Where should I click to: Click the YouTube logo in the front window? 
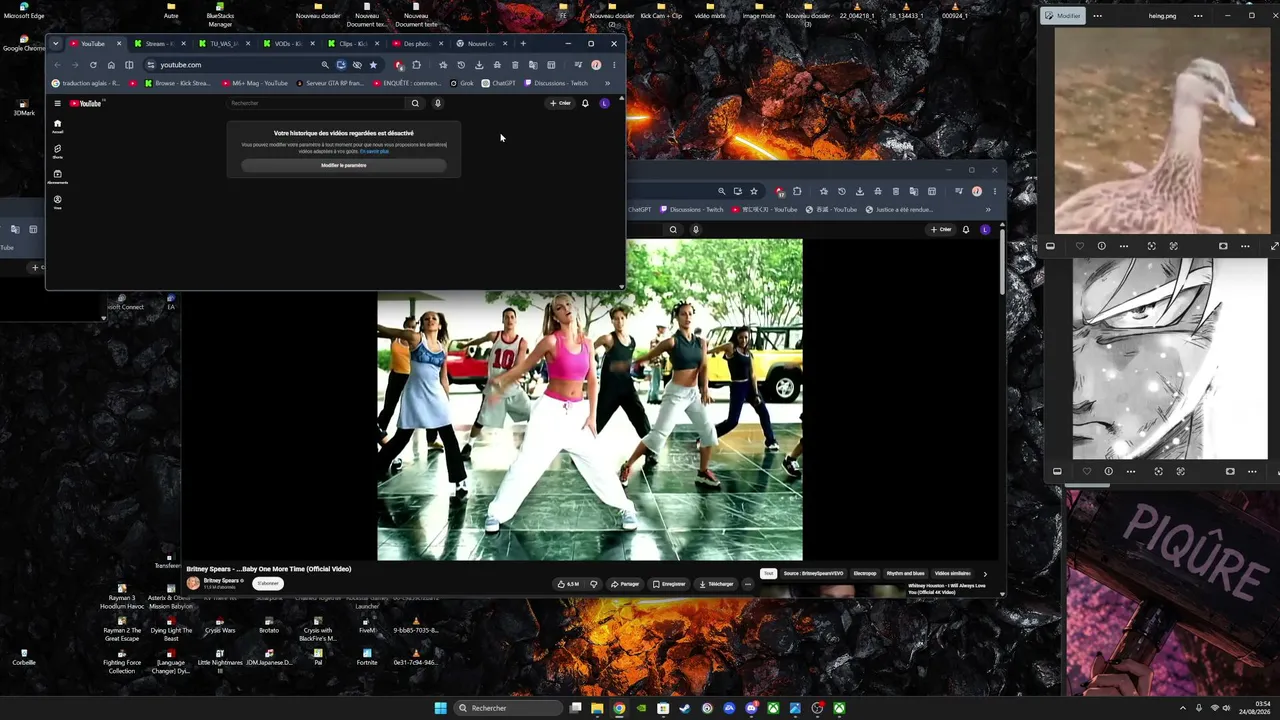pos(86,103)
